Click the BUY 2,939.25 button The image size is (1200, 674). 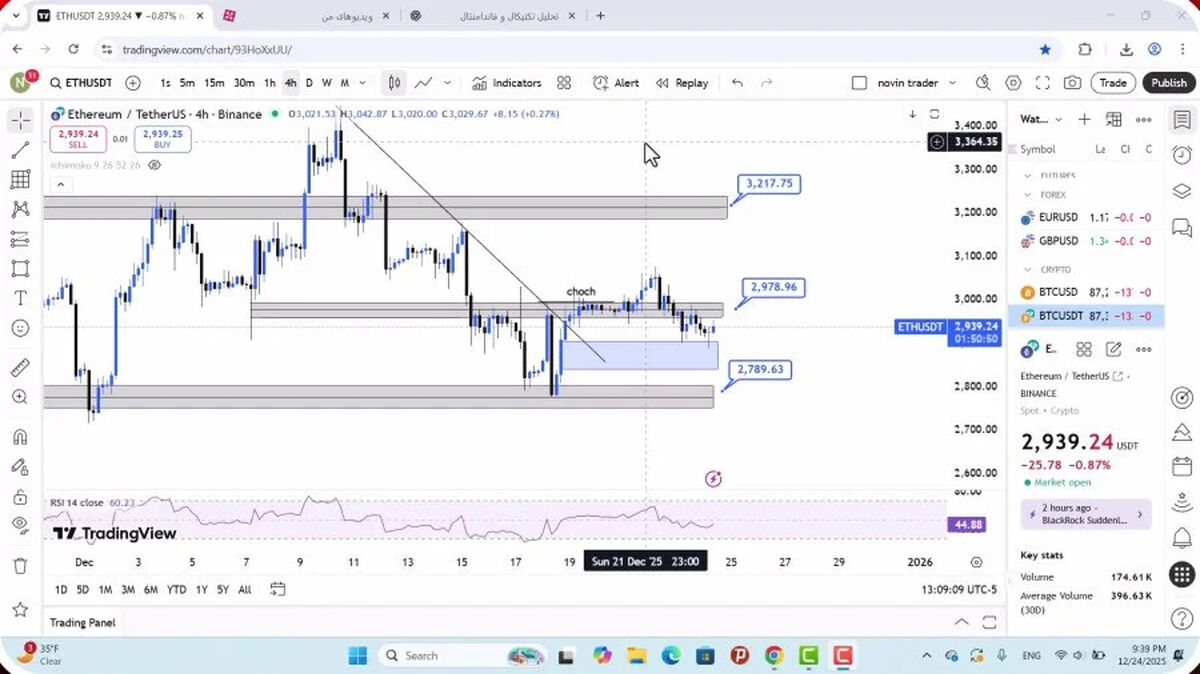point(162,138)
